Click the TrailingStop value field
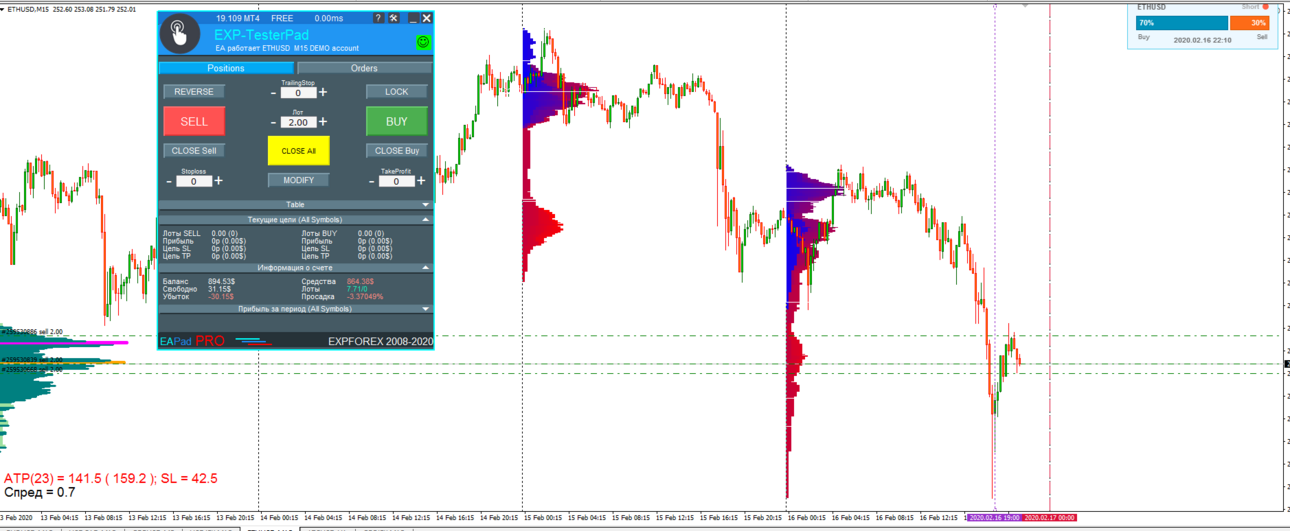 point(298,93)
